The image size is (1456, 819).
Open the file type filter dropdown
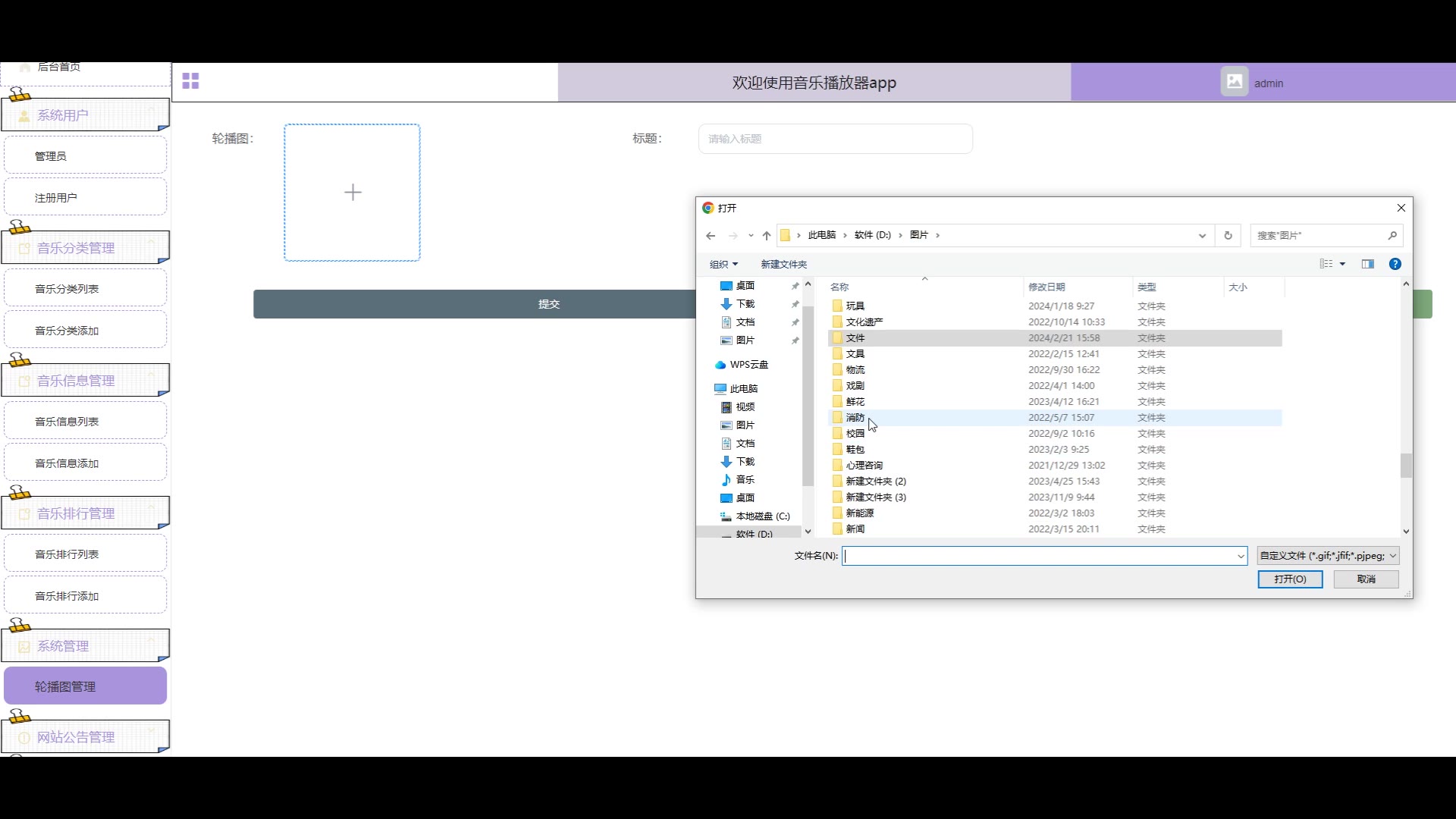[x=1327, y=556]
